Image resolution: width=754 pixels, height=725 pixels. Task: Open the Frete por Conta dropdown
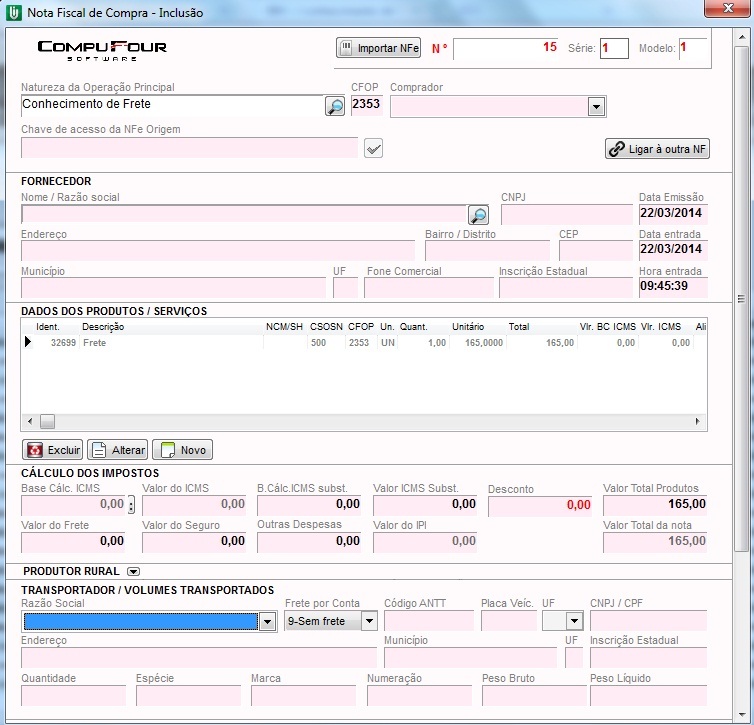click(369, 622)
